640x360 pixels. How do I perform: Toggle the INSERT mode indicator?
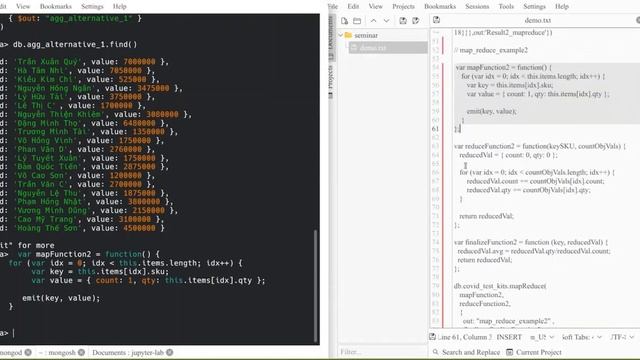(509, 337)
